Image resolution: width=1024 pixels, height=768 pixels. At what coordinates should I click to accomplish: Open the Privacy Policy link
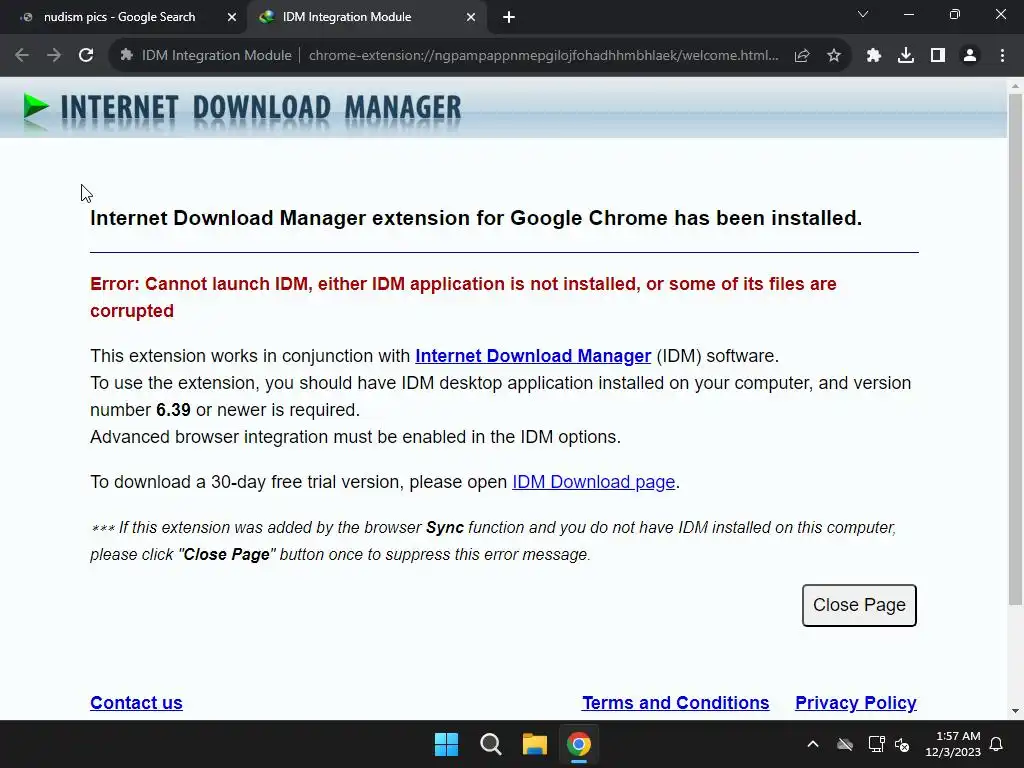856,703
